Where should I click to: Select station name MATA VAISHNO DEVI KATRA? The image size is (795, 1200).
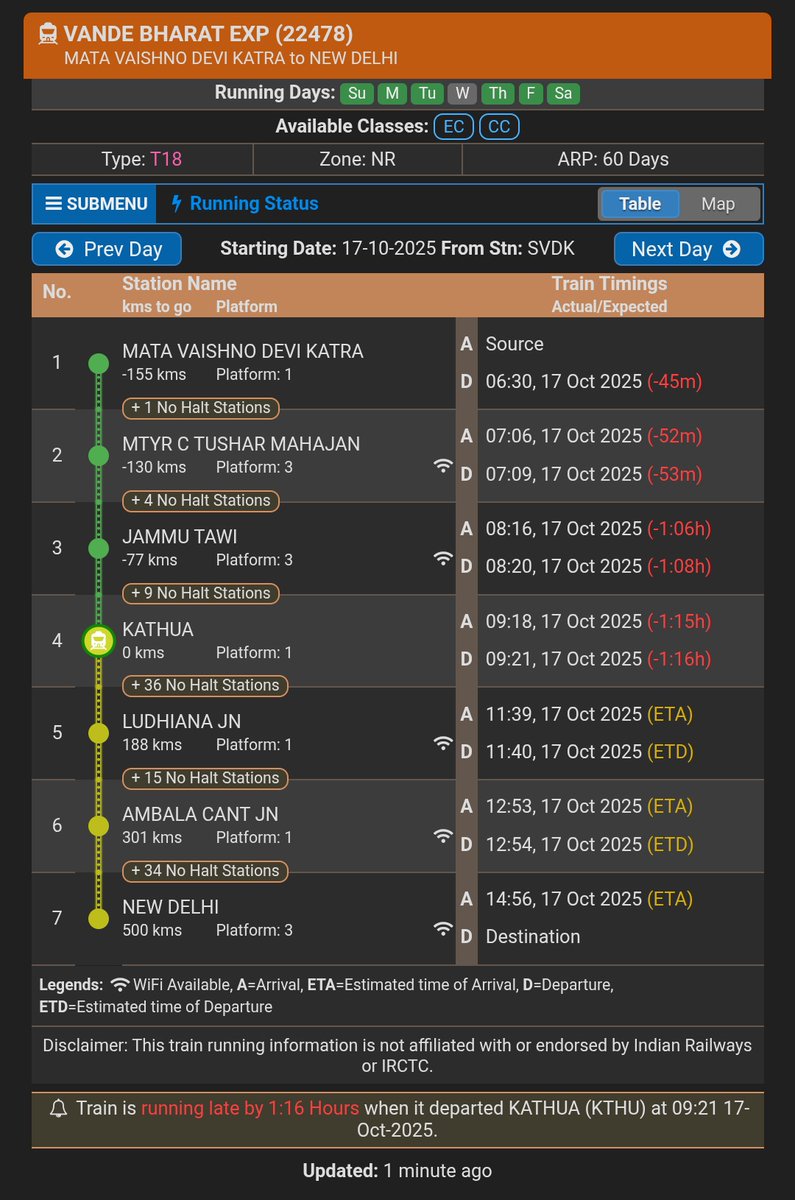pyautogui.click(x=243, y=352)
